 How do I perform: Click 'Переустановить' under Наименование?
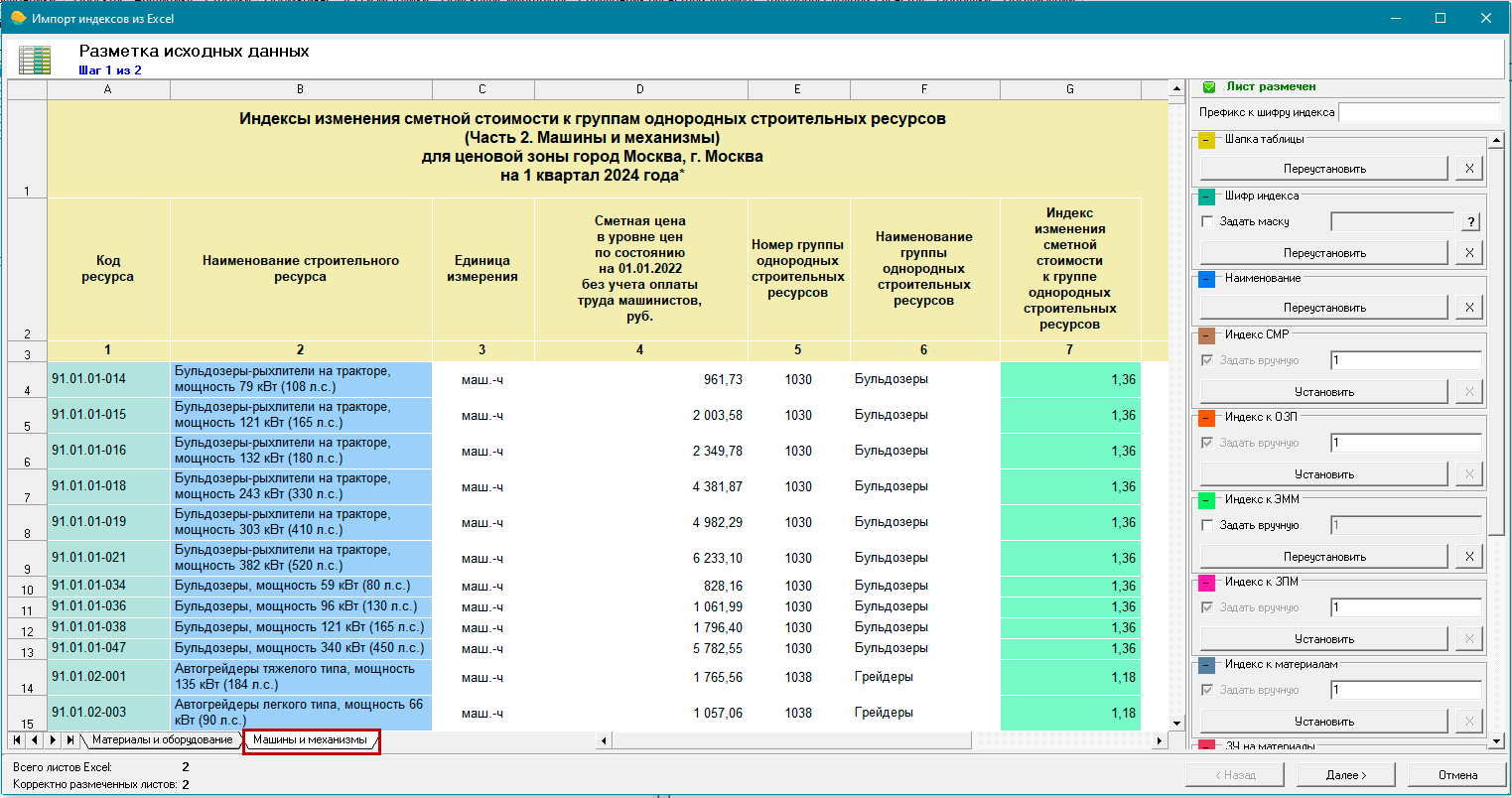pyautogui.click(x=1324, y=308)
